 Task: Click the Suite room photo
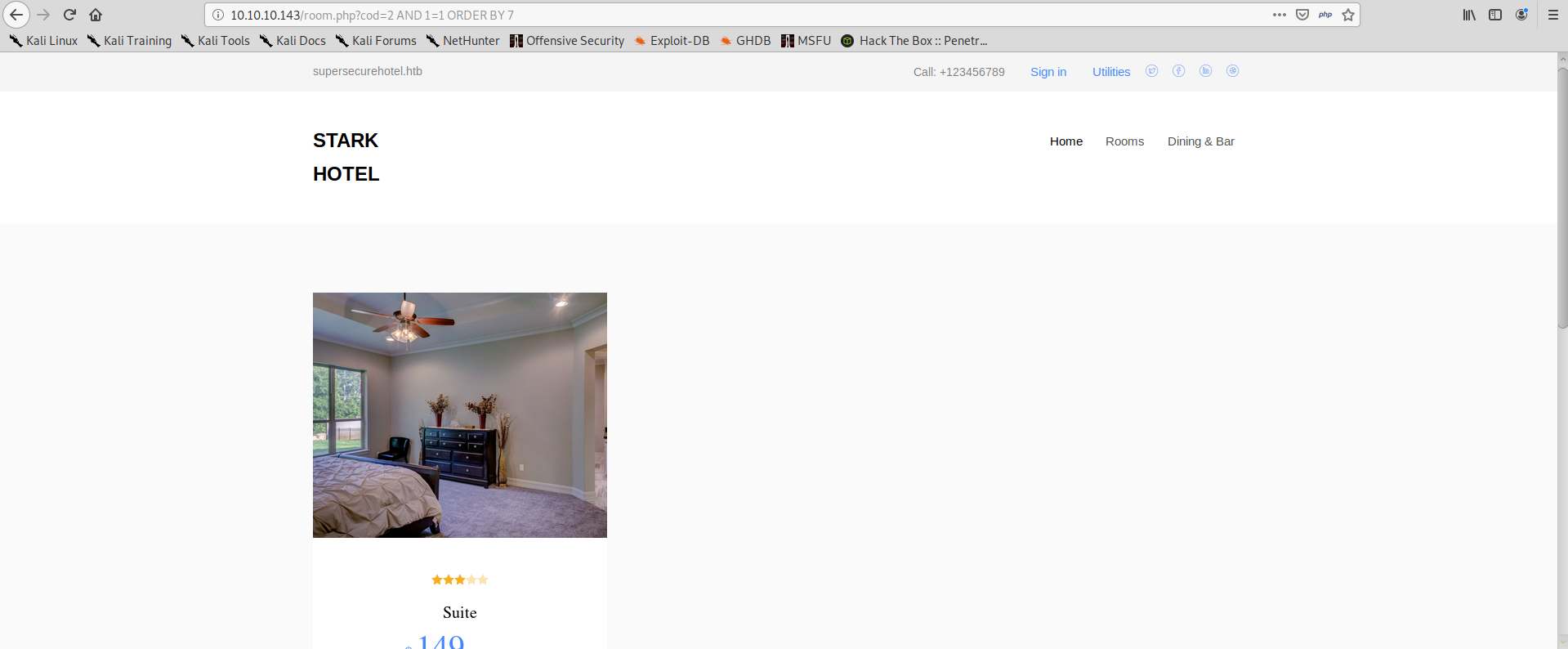[460, 415]
